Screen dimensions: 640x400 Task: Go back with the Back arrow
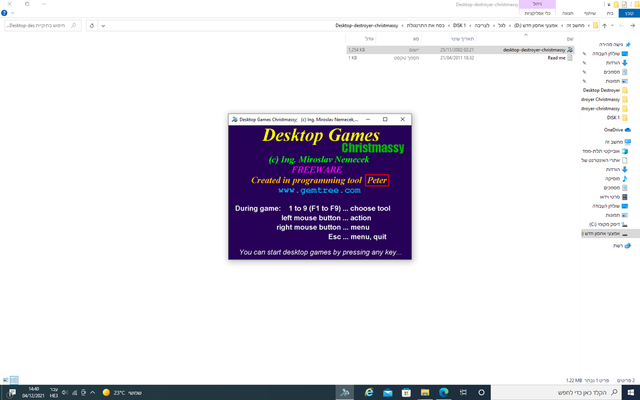632,25
